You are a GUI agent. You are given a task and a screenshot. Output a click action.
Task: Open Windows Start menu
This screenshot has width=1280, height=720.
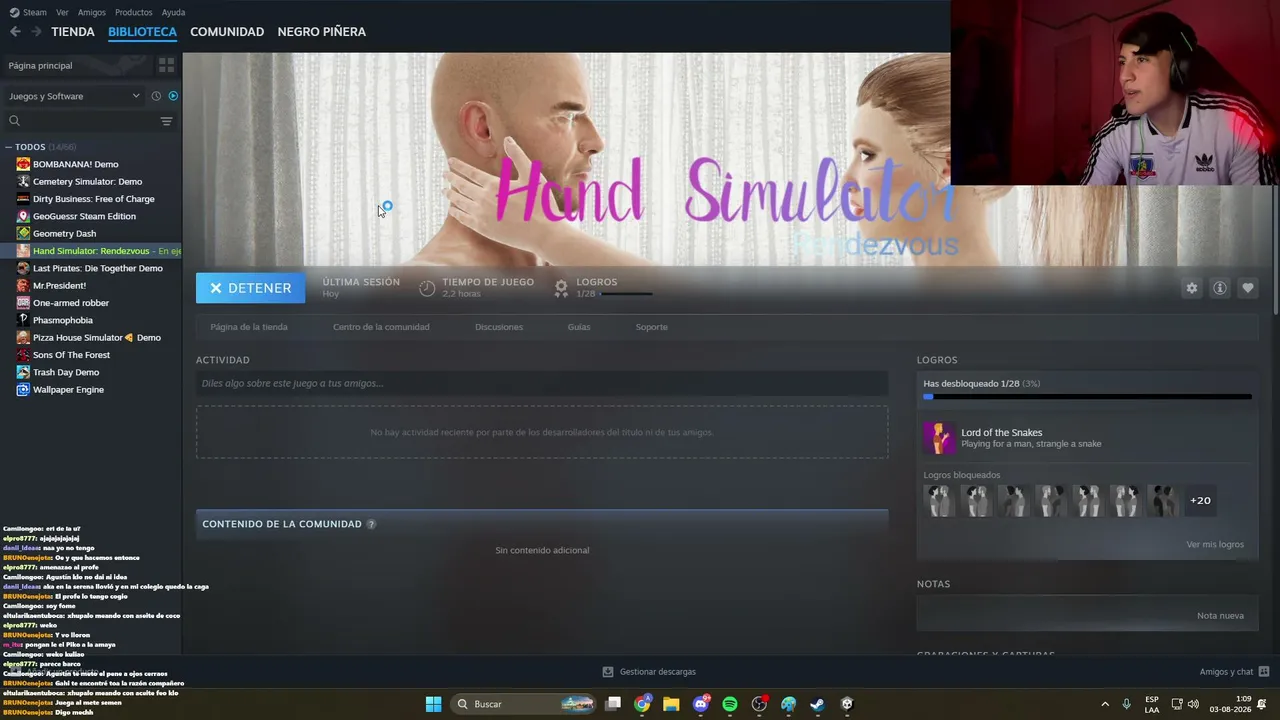tap(433, 704)
